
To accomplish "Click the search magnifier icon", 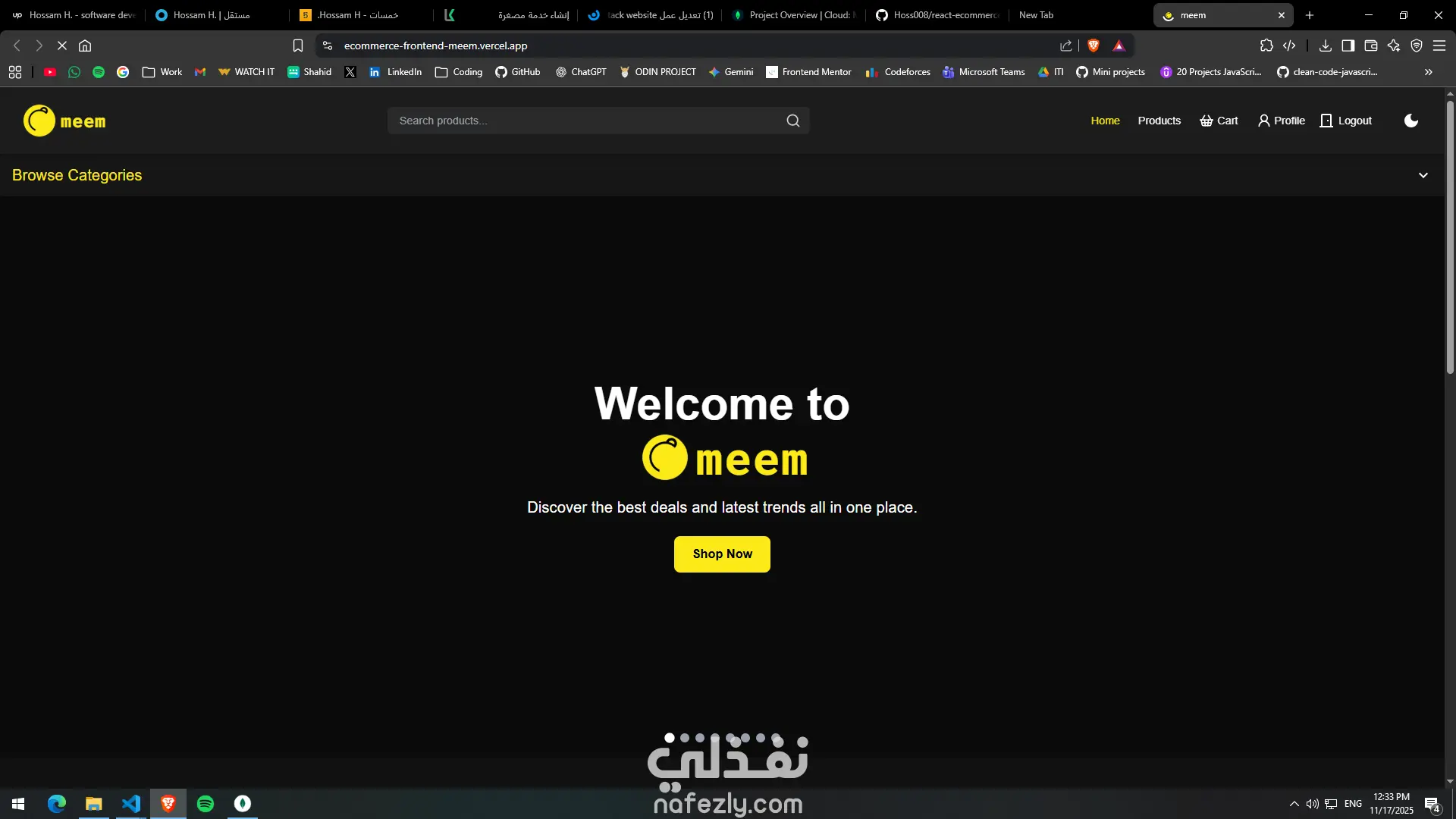I will [793, 121].
